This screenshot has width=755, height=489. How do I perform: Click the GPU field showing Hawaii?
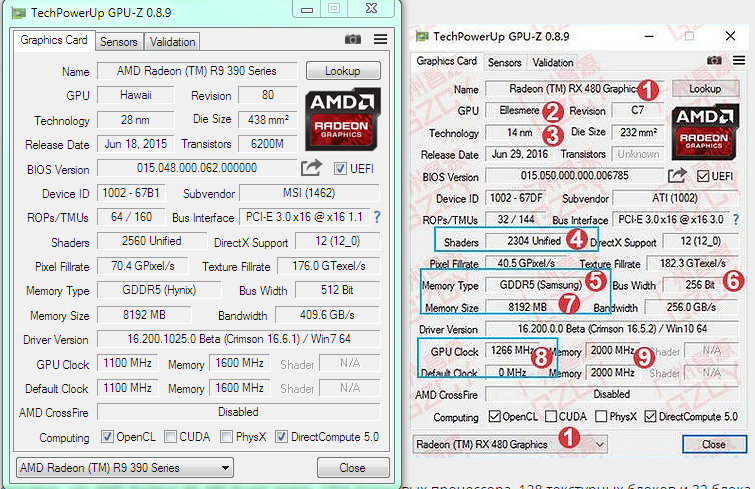tap(136, 95)
